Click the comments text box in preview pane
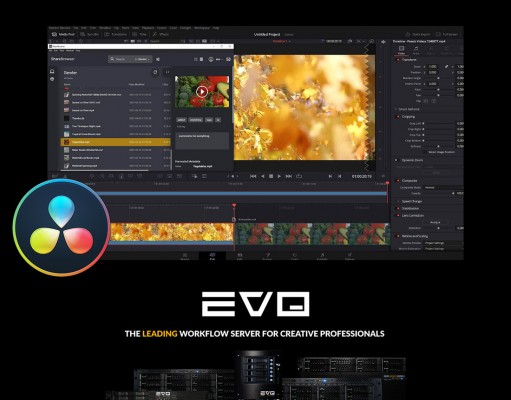 click(x=202, y=140)
